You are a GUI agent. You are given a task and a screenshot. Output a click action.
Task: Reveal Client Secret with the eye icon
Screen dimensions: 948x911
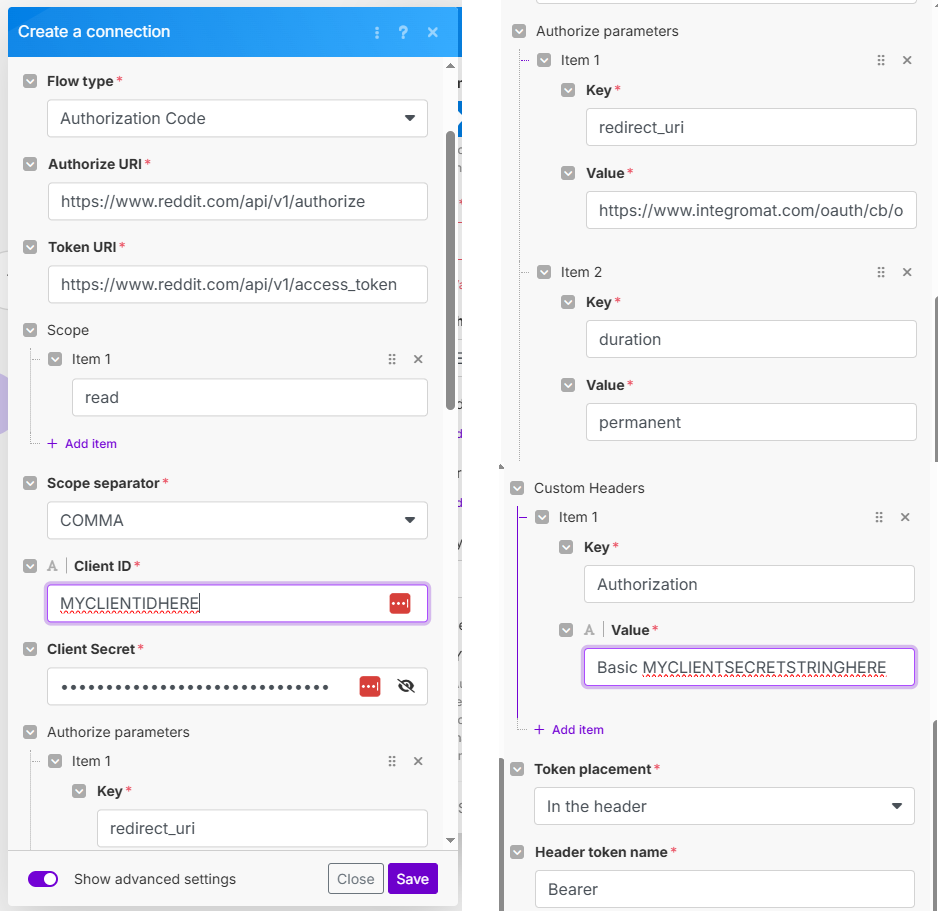[405, 686]
